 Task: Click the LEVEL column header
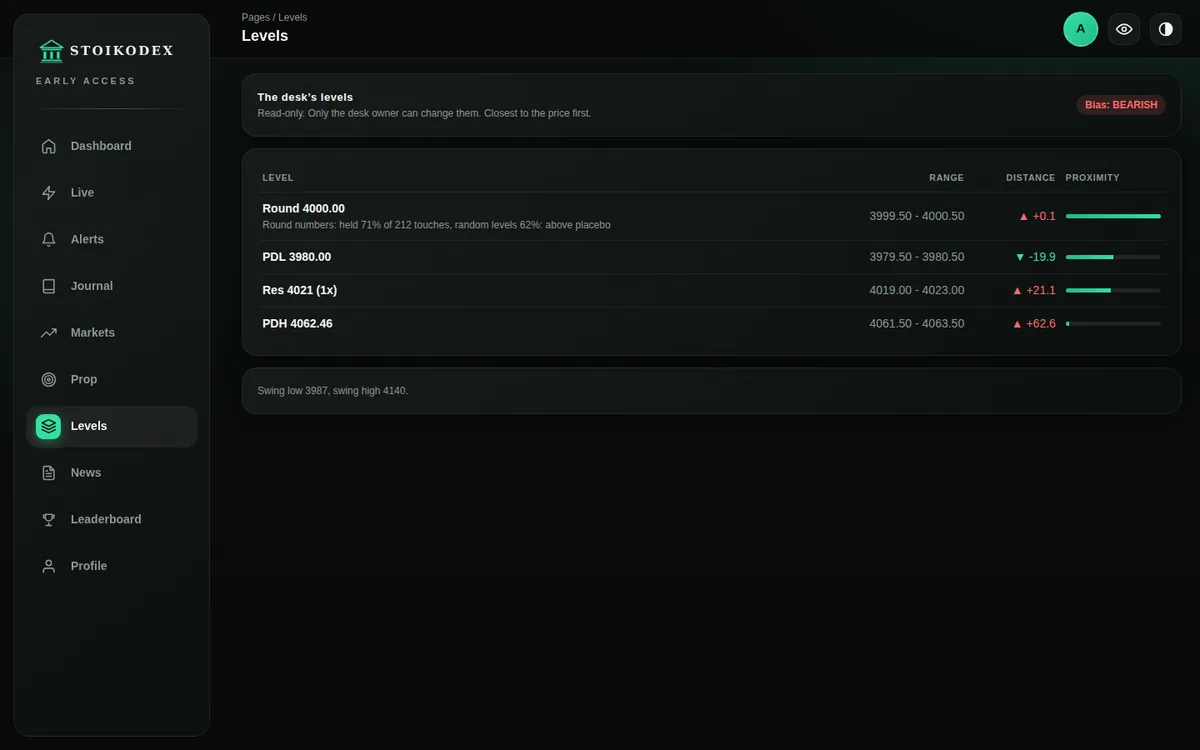(278, 178)
